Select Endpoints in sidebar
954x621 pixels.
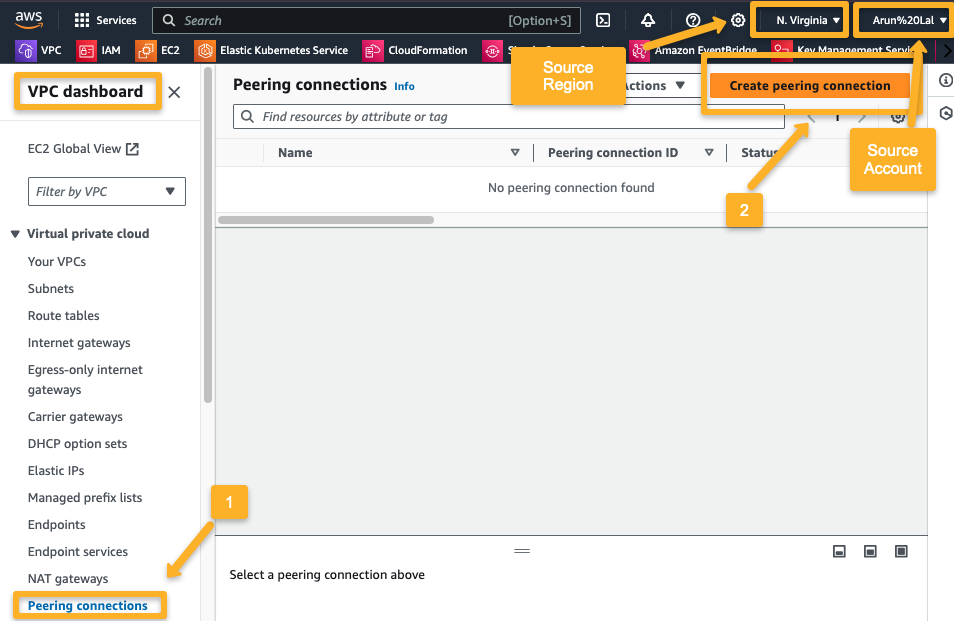(57, 524)
